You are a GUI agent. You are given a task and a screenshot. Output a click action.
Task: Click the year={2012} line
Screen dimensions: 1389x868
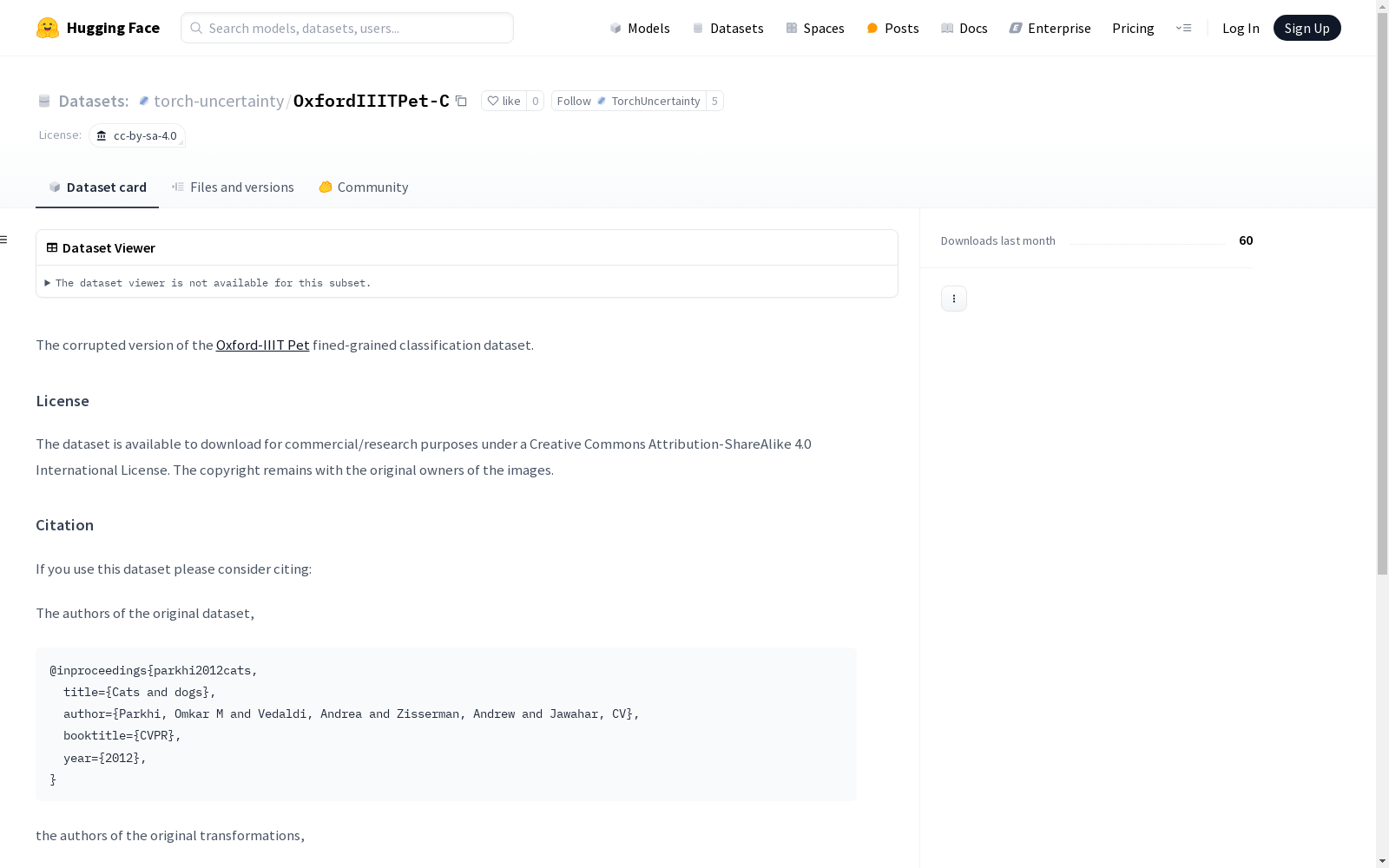pos(105,758)
